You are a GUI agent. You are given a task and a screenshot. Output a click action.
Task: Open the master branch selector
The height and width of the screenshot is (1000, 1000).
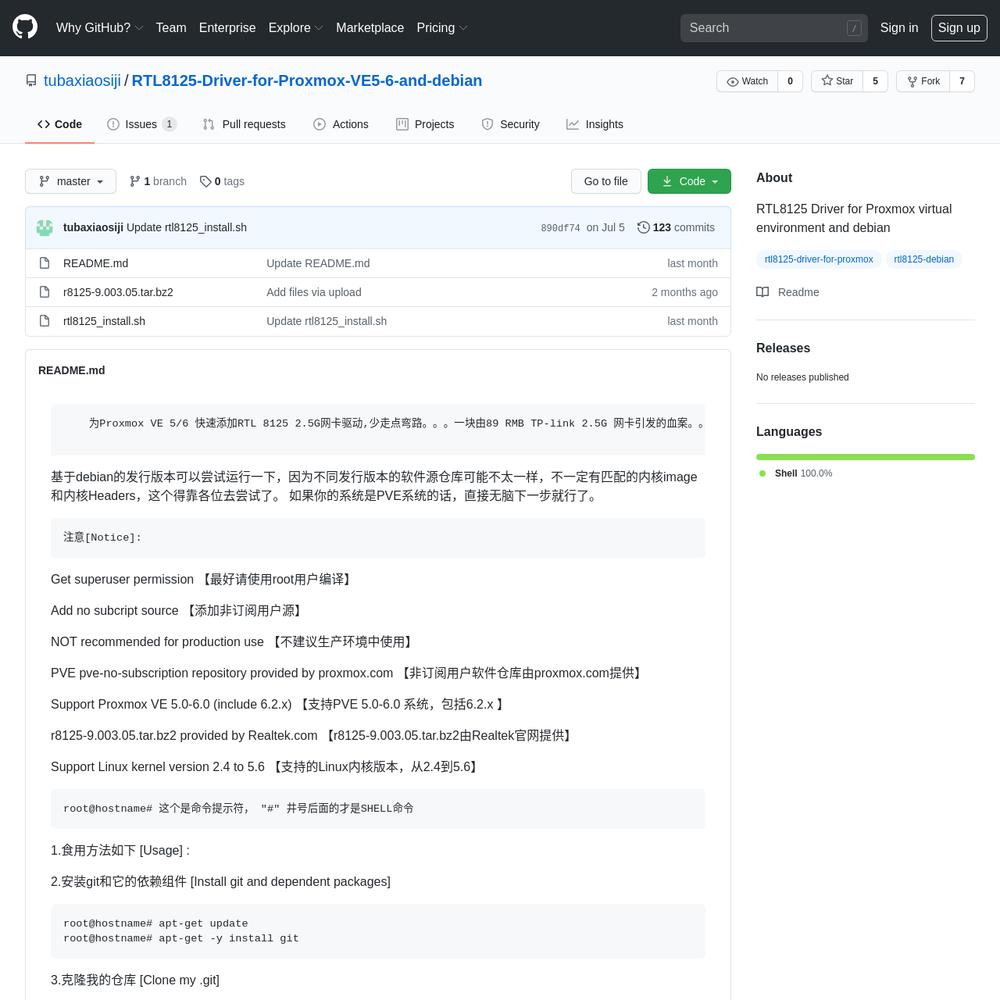71,181
